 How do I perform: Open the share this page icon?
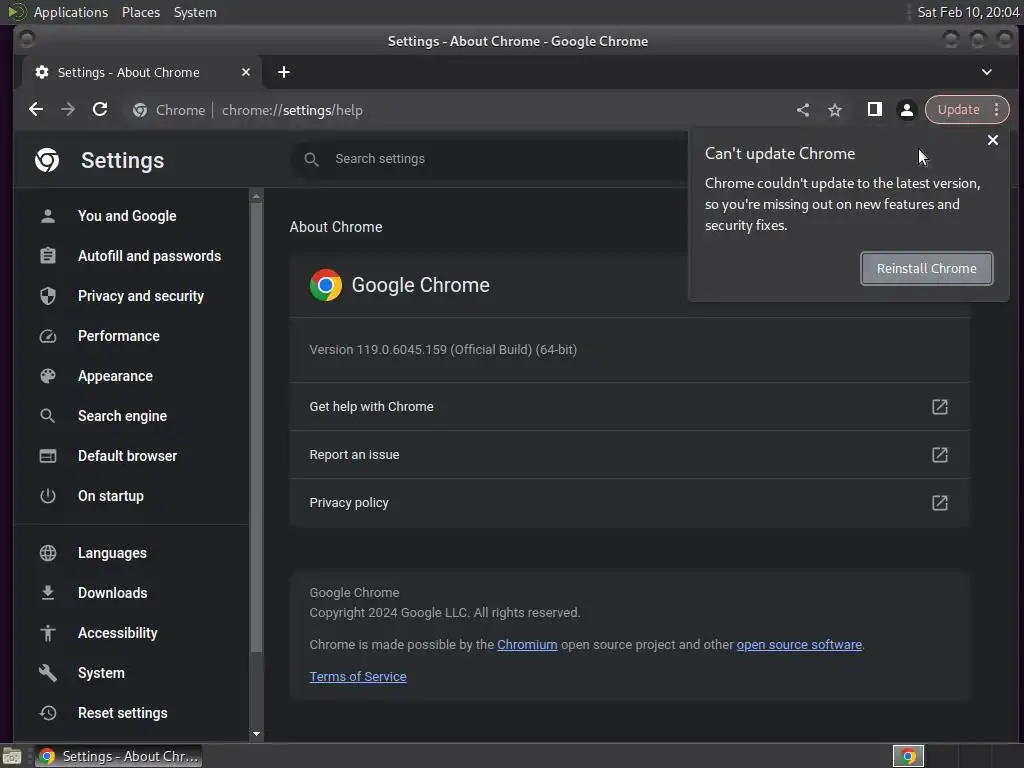[803, 110]
